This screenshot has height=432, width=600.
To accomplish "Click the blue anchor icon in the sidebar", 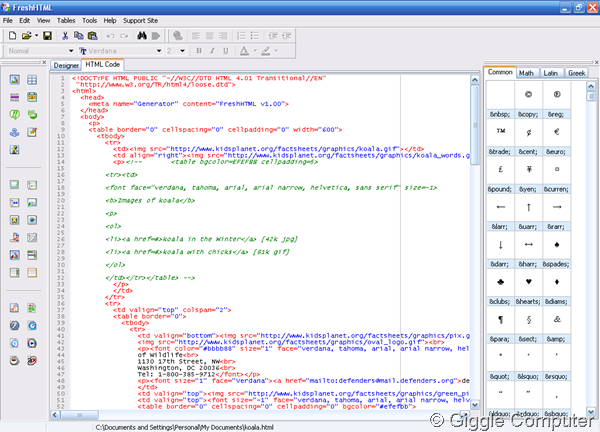I will [x=15, y=132].
